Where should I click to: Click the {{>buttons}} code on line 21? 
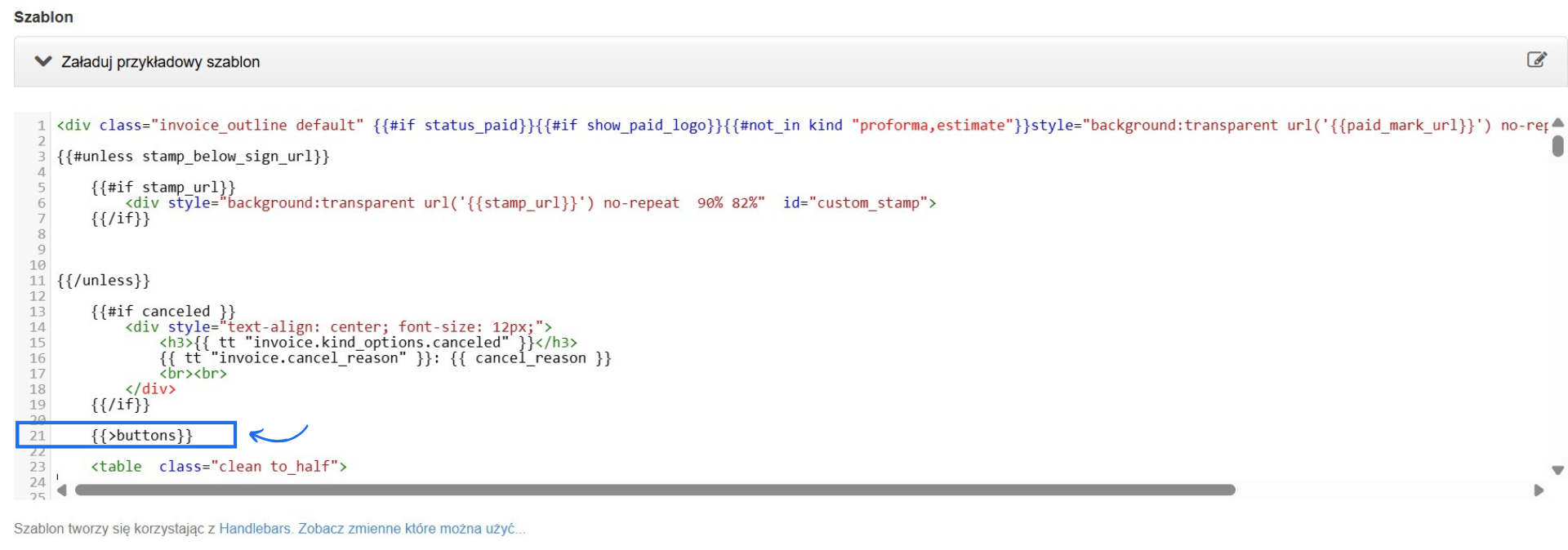[x=142, y=436]
